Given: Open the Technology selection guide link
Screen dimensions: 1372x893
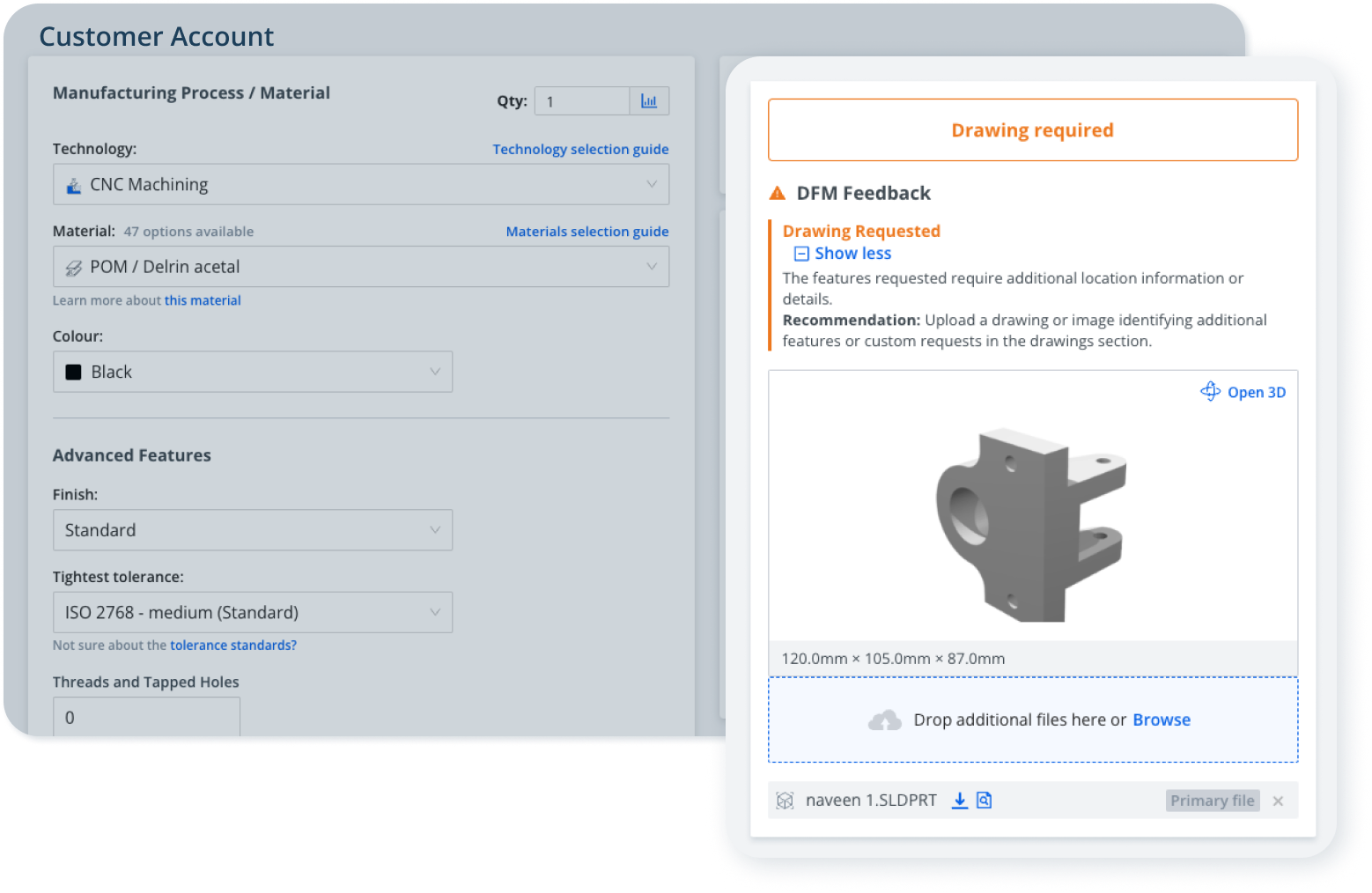Looking at the screenshot, I should (x=579, y=149).
